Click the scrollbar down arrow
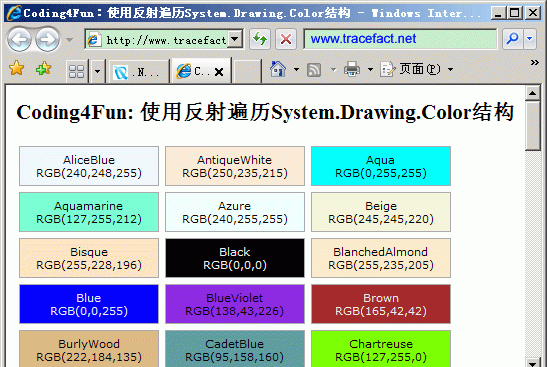 pos(533,362)
